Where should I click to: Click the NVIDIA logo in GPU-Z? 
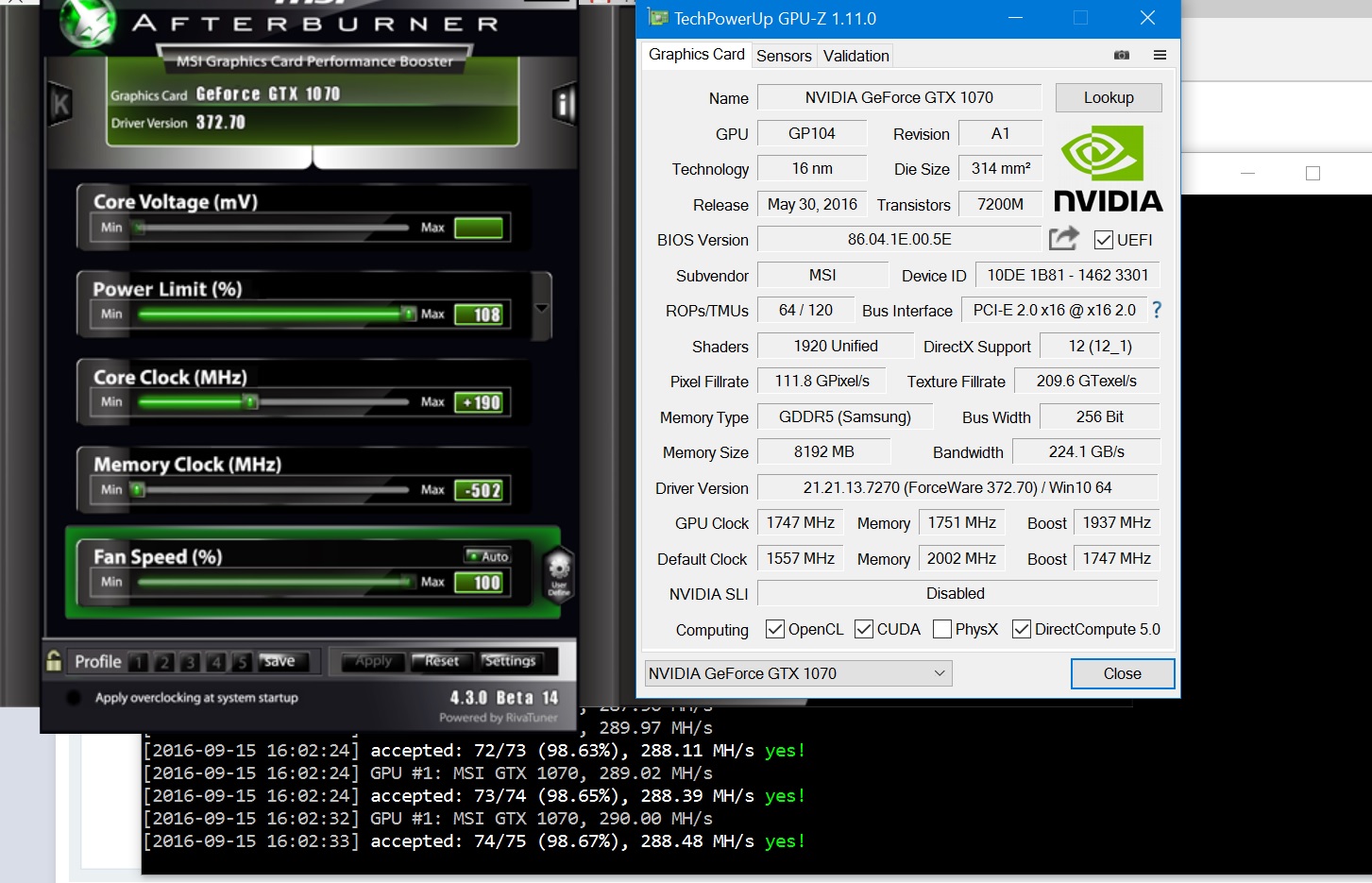click(x=1108, y=169)
